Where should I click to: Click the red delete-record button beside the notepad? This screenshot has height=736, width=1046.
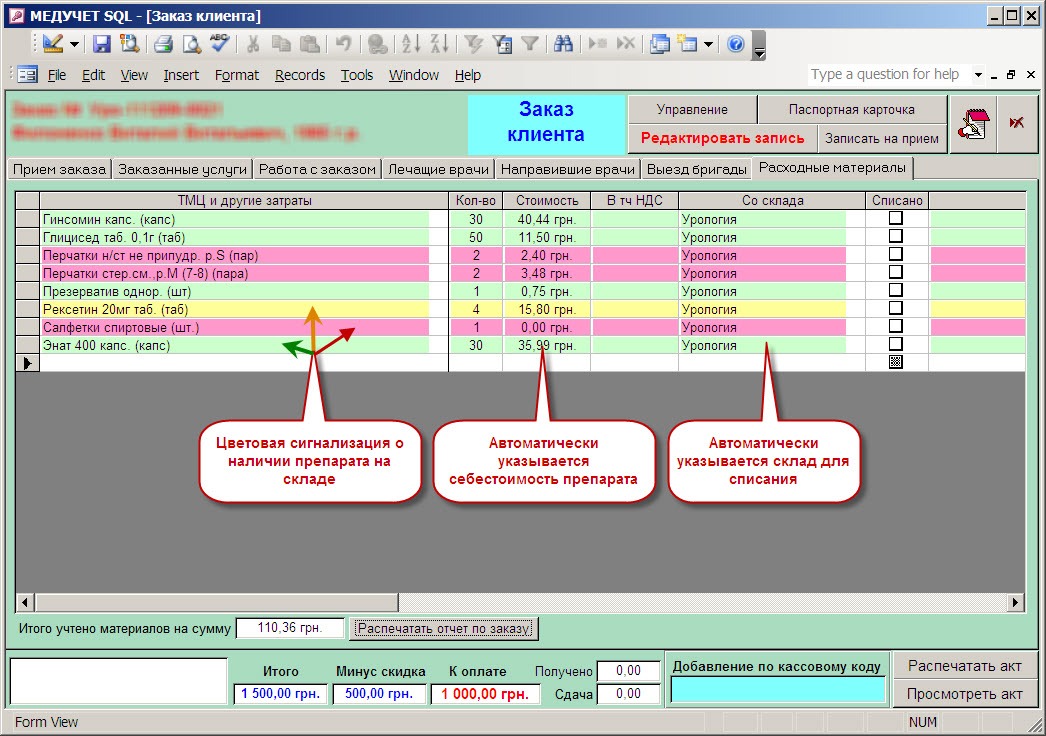pos(1017,124)
